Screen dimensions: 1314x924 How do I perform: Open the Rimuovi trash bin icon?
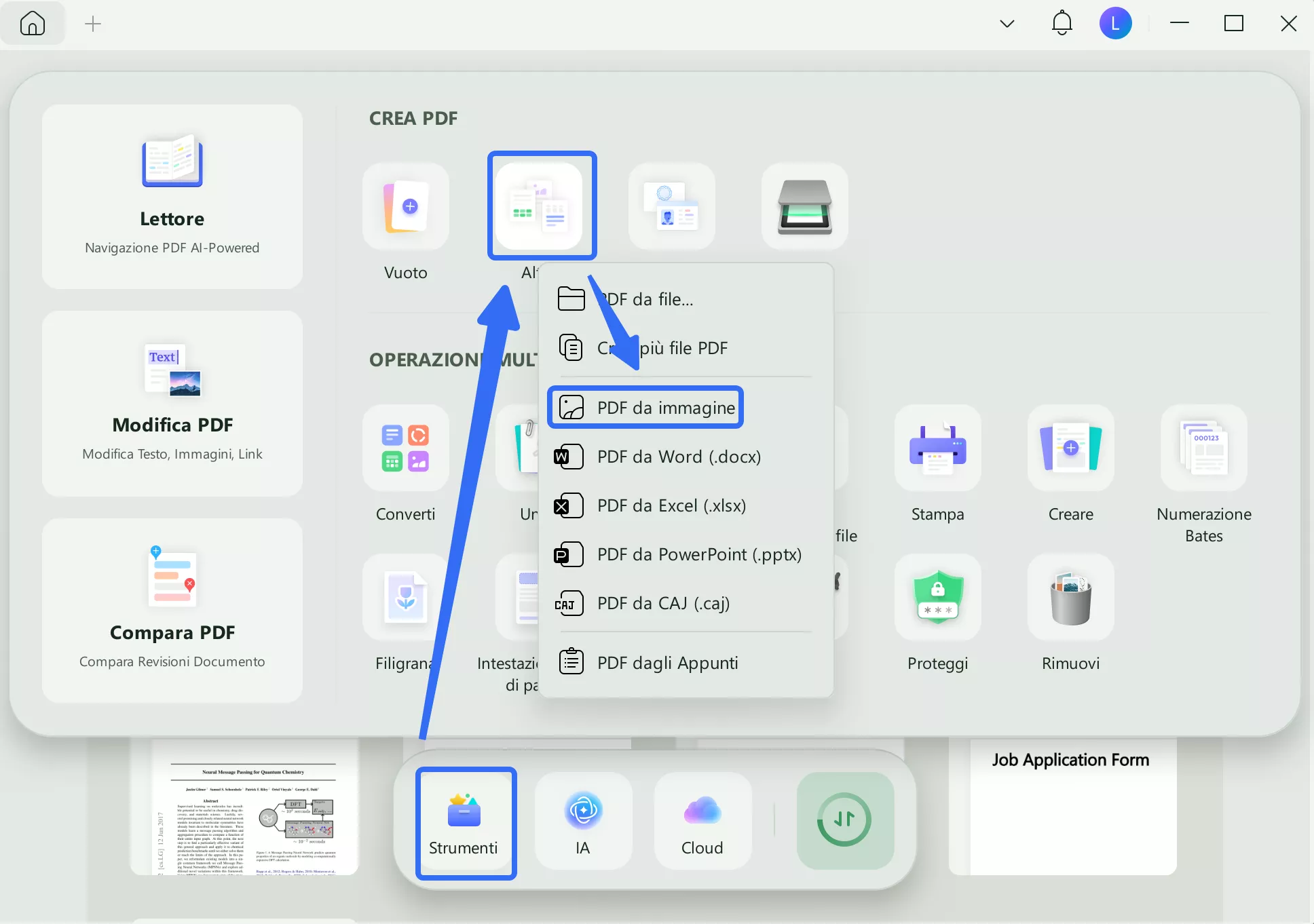(1070, 598)
